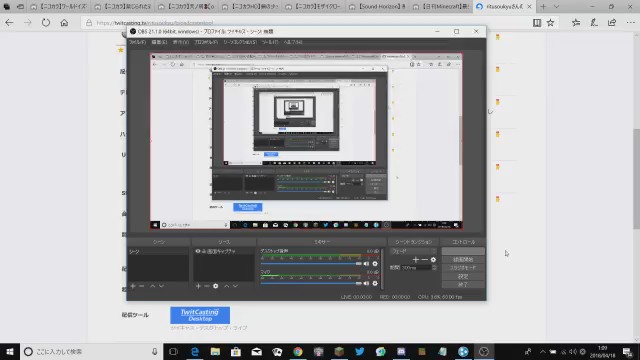Mute microphone (マイク) speaker icon
This screenshot has width=640, height=360.
click(x=366, y=283)
